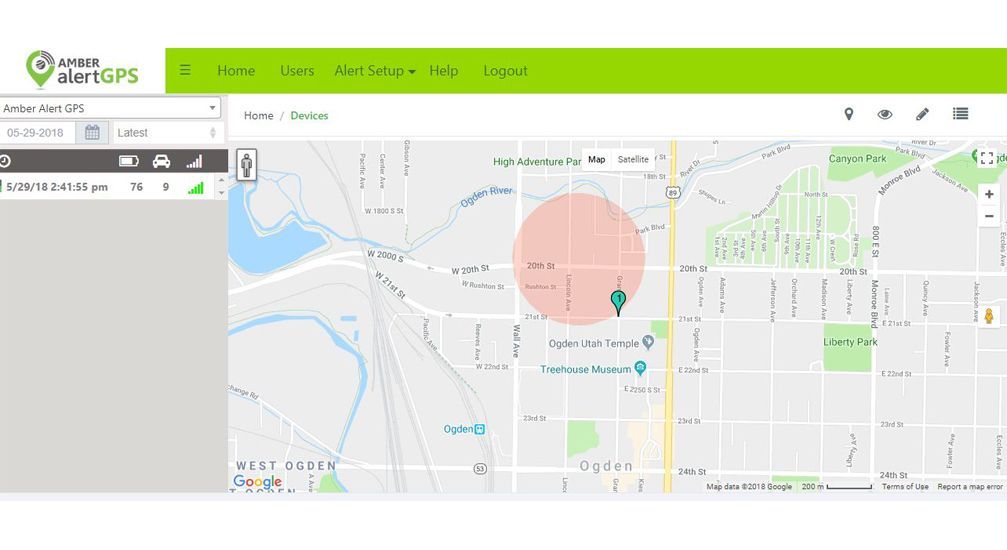
Task: Click the car speed column header icon
Action: pyautogui.click(x=161, y=161)
